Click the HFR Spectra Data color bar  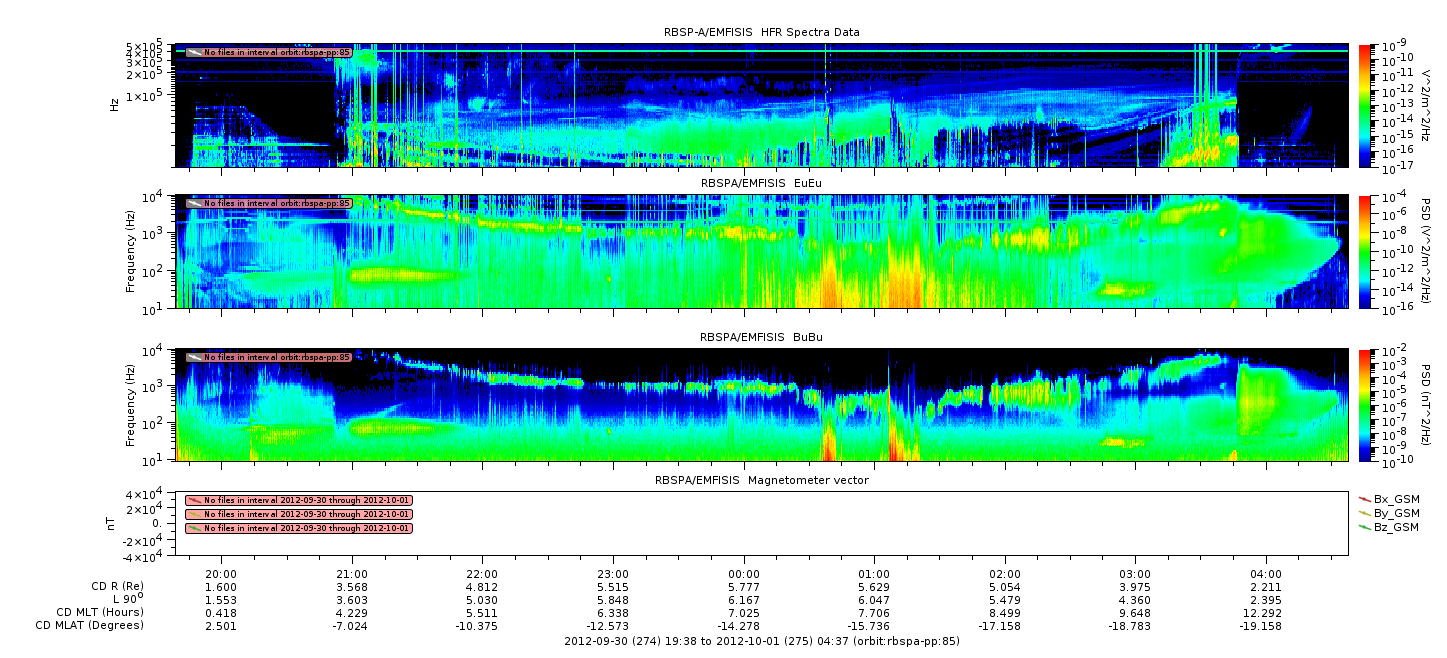pyautogui.click(x=1364, y=105)
